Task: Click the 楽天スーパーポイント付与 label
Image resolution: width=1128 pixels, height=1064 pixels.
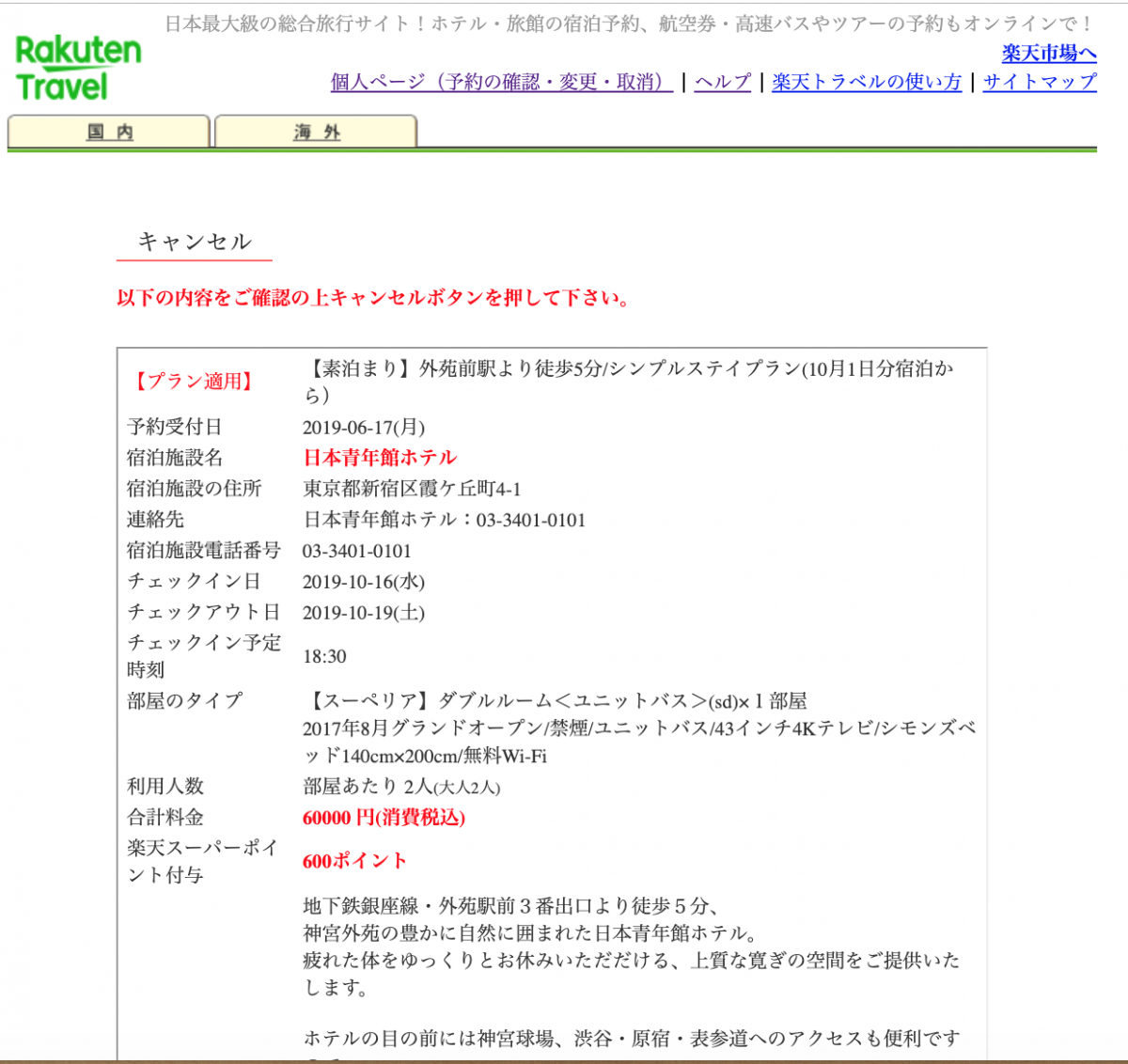Action: tap(204, 861)
